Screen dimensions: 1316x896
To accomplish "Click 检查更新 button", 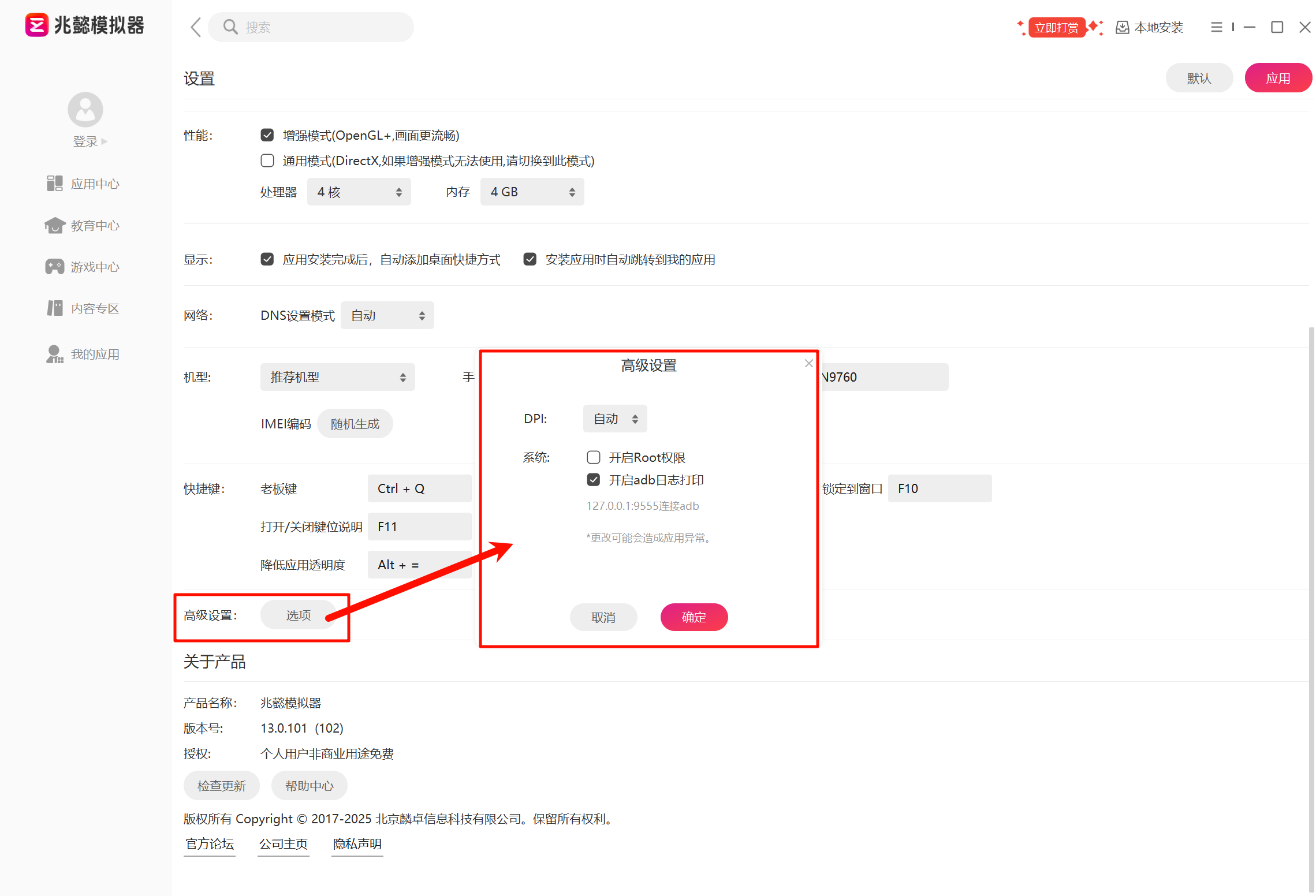I will [x=222, y=786].
